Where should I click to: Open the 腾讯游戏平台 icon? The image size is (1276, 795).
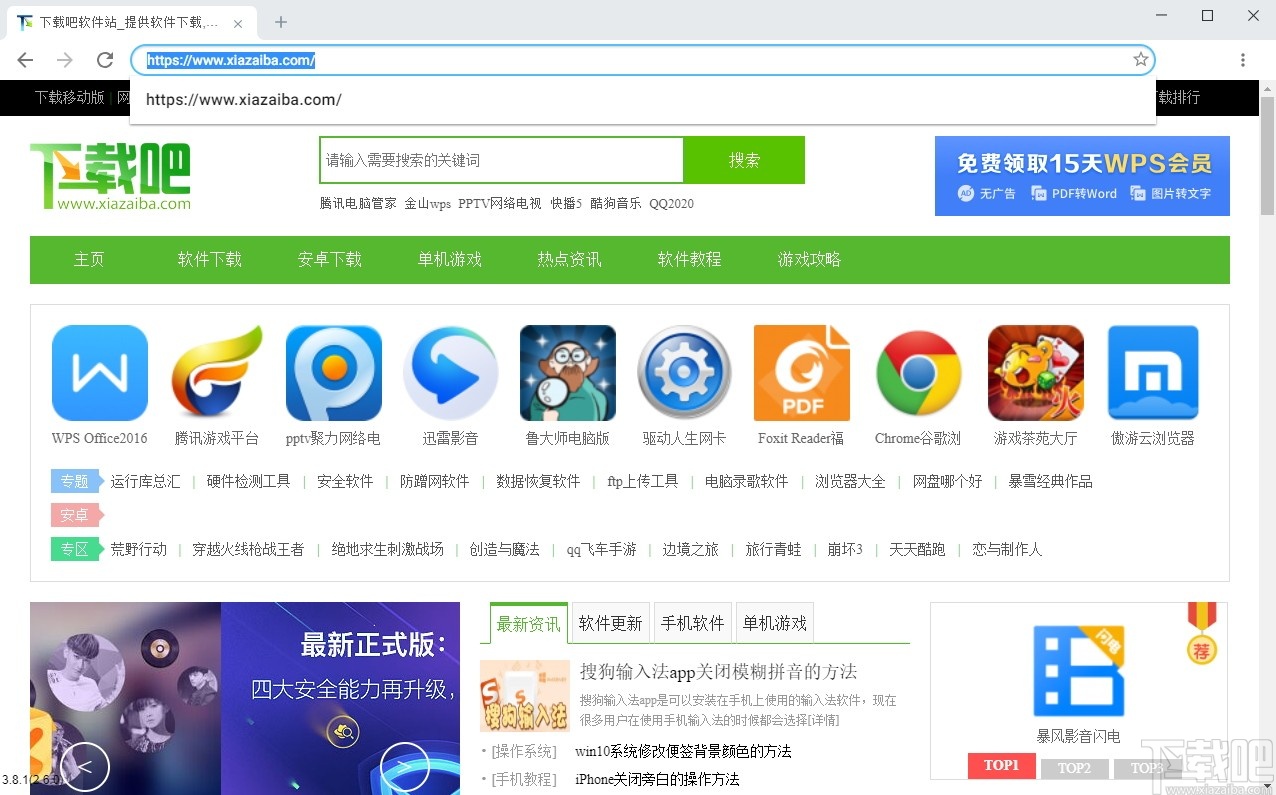point(216,372)
